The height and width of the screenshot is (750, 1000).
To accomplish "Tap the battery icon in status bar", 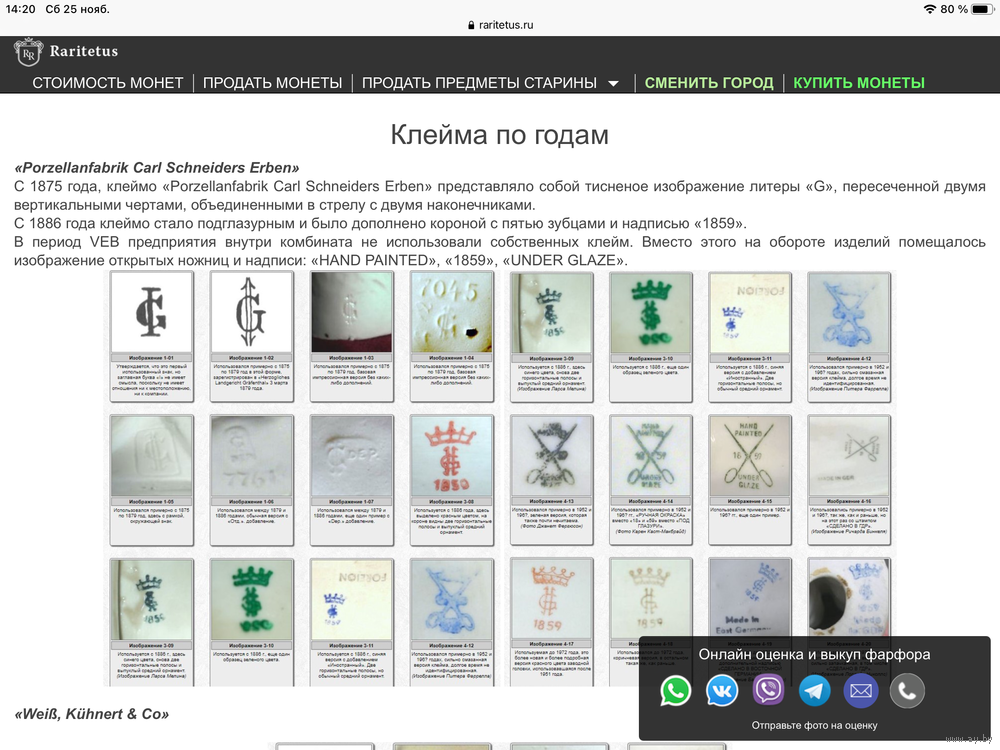I will click(983, 9).
